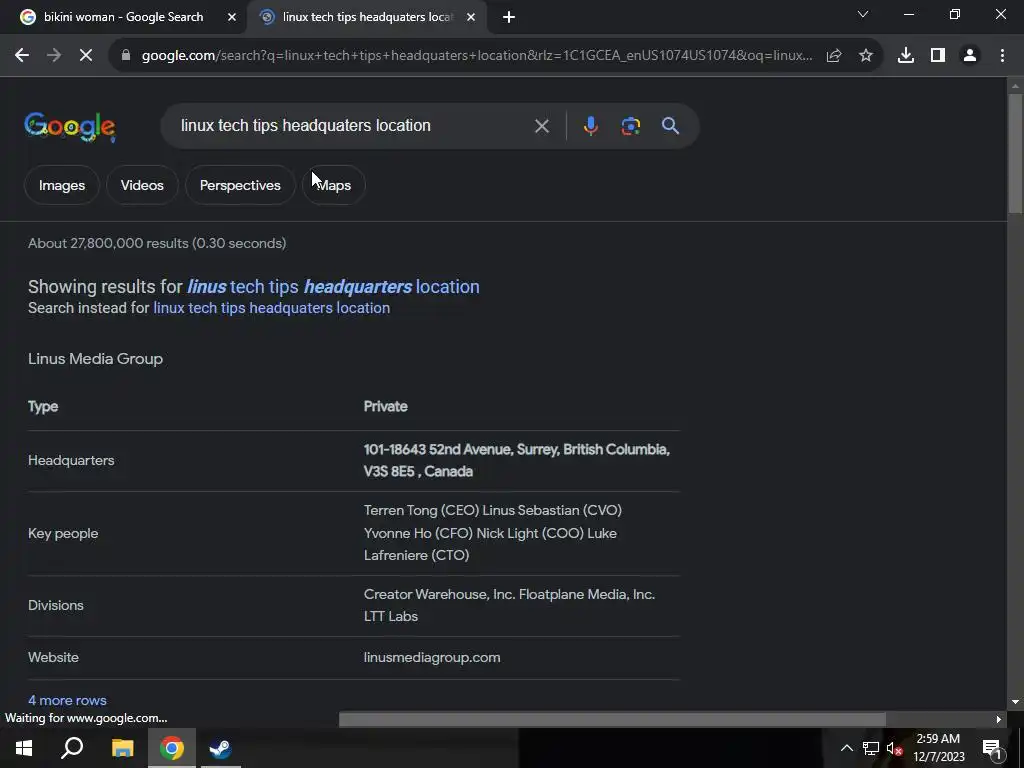This screenshot has height=768, width=1024.
Task: Open Steam from taskbar
Action: click(220, 748)
